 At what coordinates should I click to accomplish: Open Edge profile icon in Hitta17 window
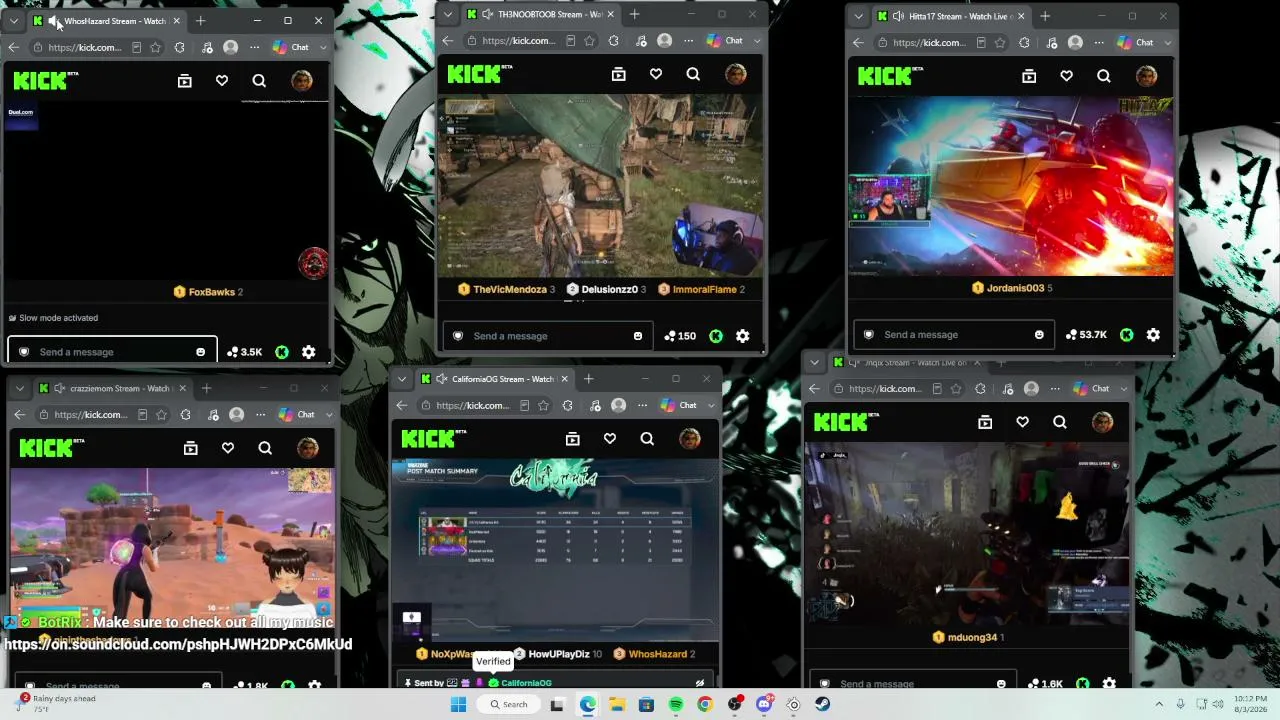(x=1075, y=42)
